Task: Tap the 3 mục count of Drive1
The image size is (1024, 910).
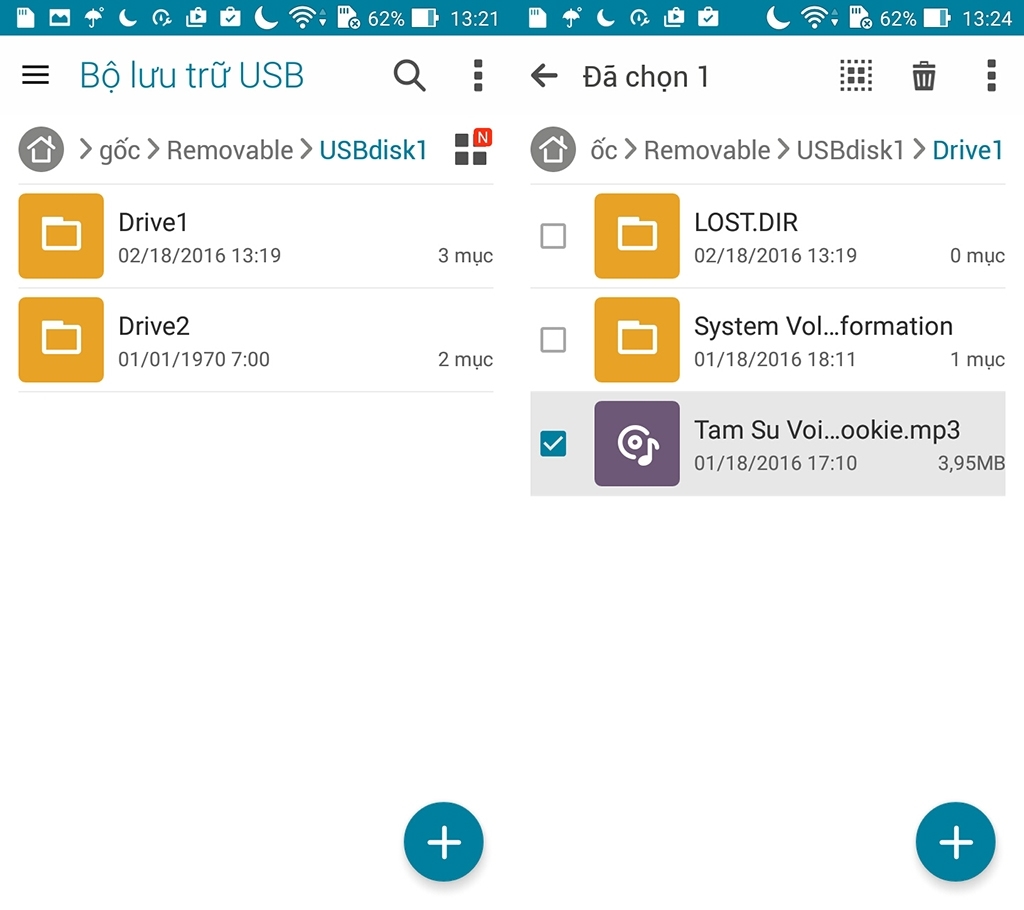Action: pos(465,255)
